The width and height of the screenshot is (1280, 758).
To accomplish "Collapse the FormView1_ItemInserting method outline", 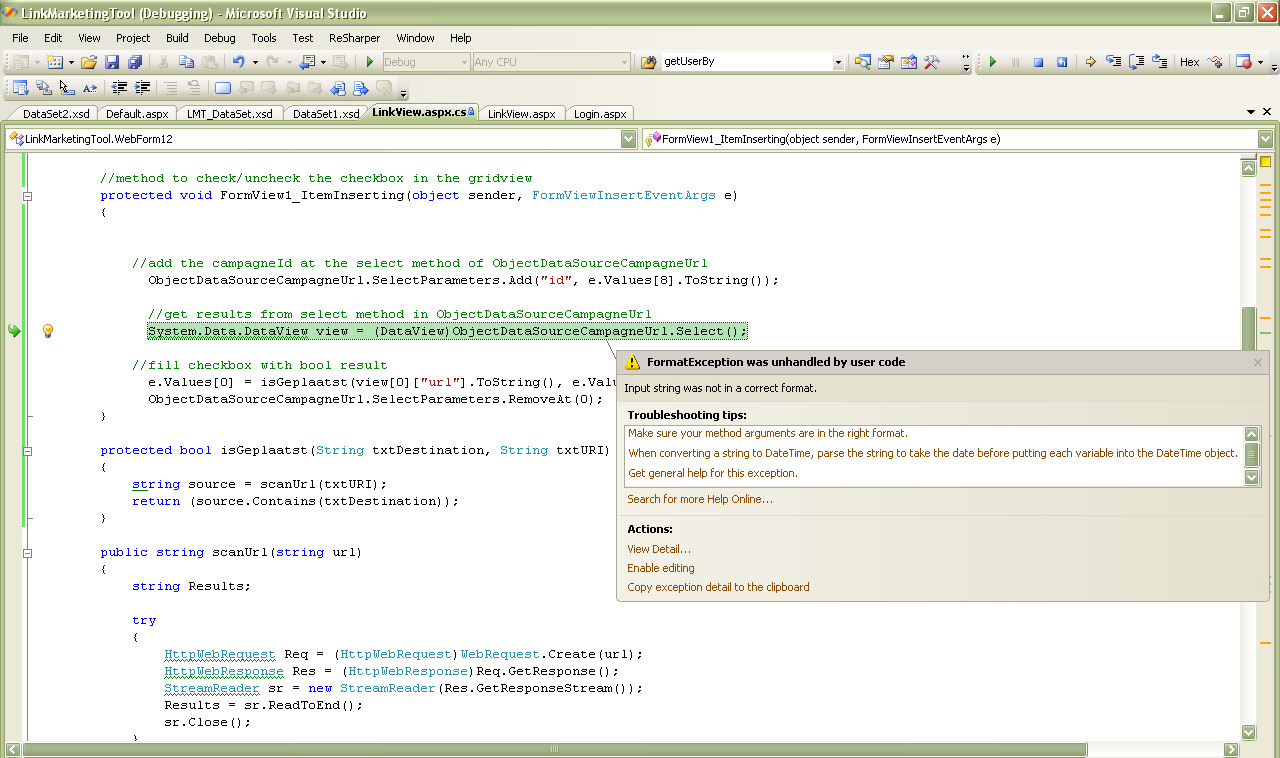I will point(28,196).
